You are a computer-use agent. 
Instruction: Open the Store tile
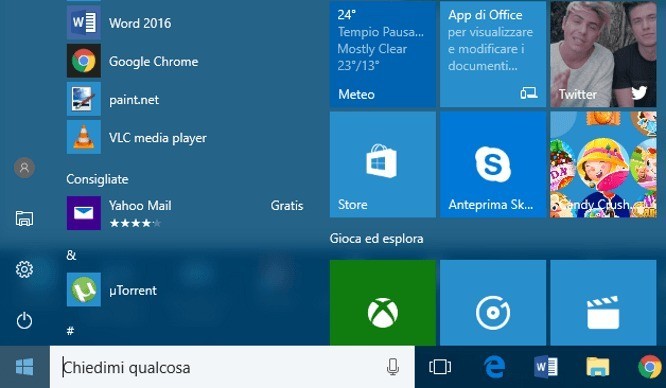click(383, 164)
